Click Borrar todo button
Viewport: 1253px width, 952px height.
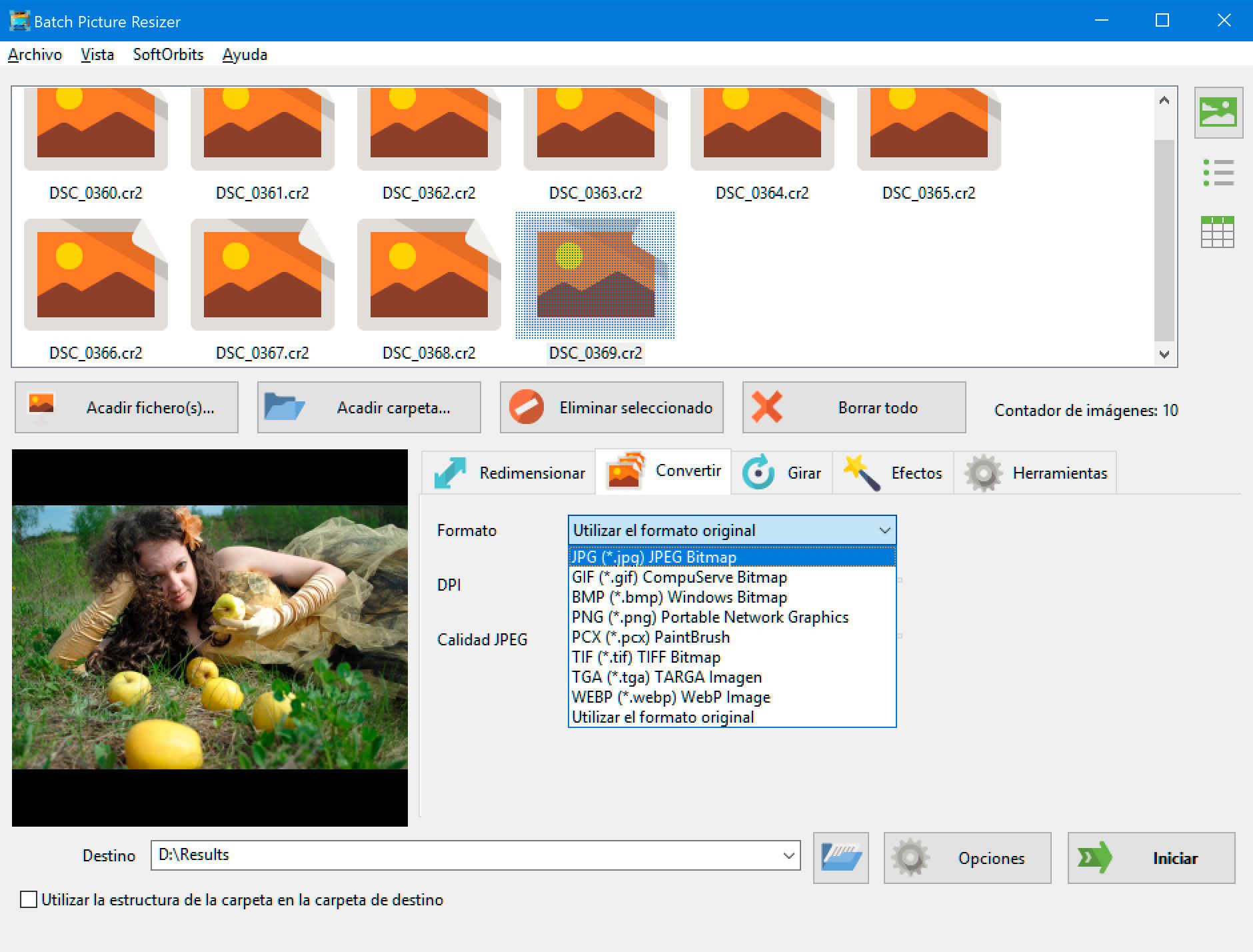pyautogui.click(x=854, y=407)
